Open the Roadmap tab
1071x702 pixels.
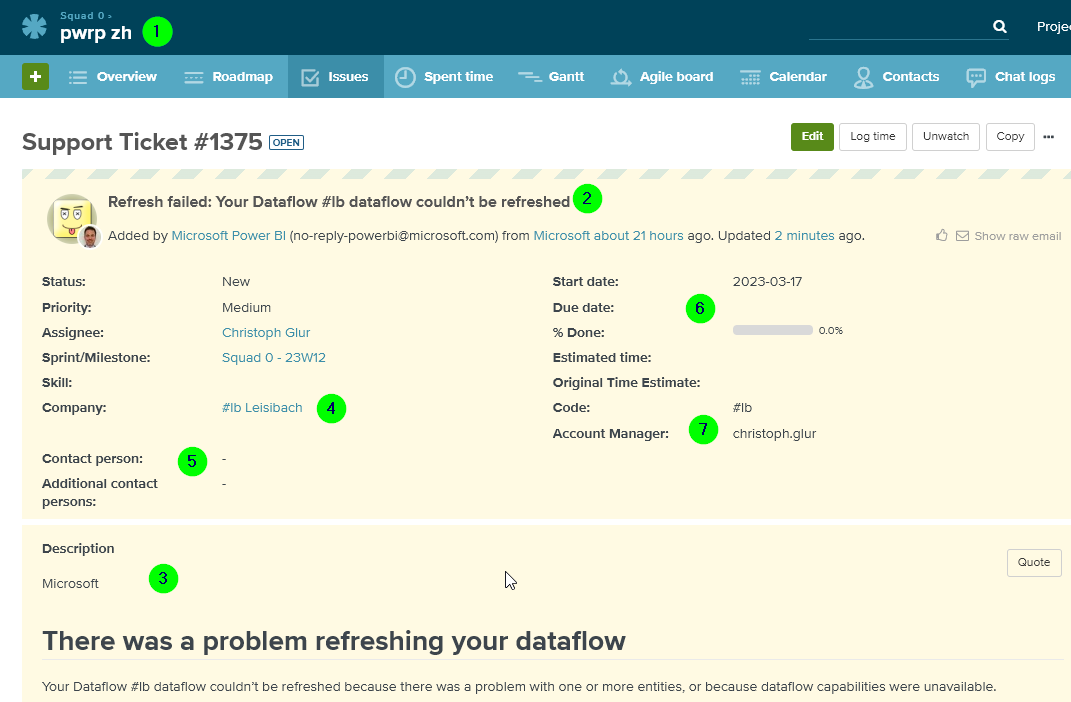[x=229, y=76]
